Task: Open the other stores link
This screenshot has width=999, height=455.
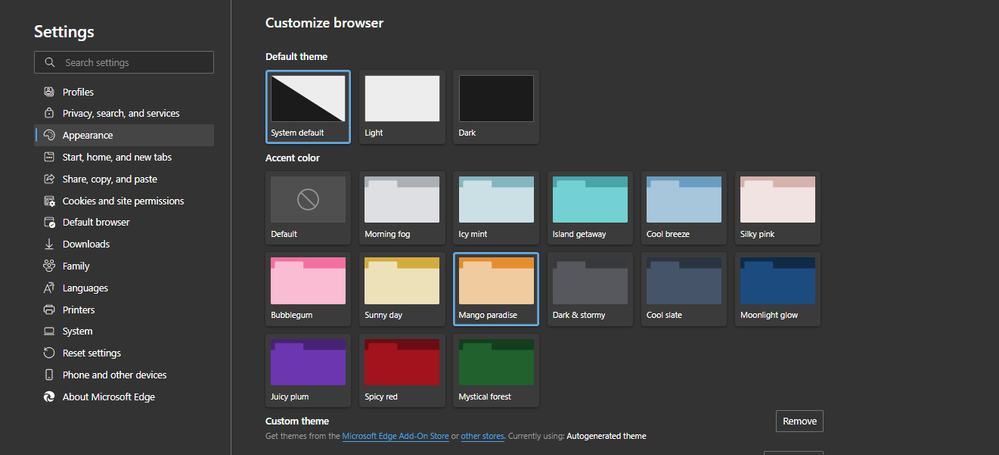Action: [x=483, y=436]
